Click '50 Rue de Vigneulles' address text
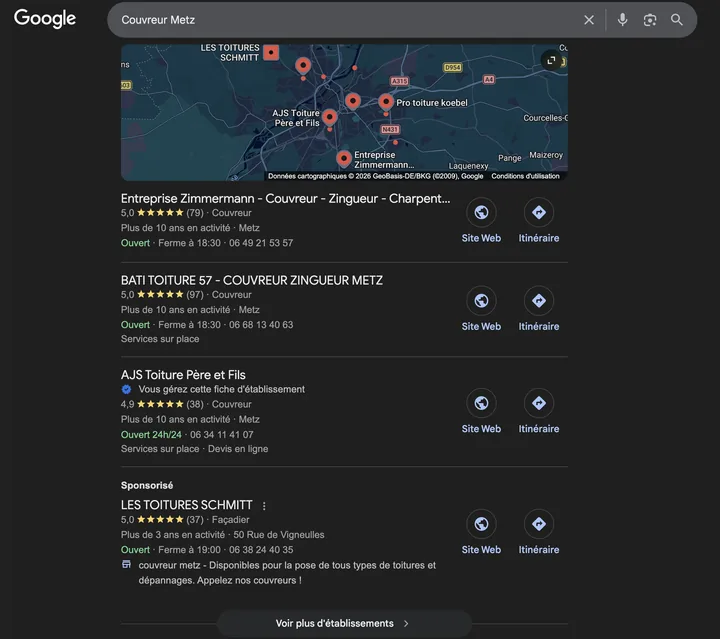The height and width of the screenshot is (639, 720). pyautogui.click(x=279, y=535)
